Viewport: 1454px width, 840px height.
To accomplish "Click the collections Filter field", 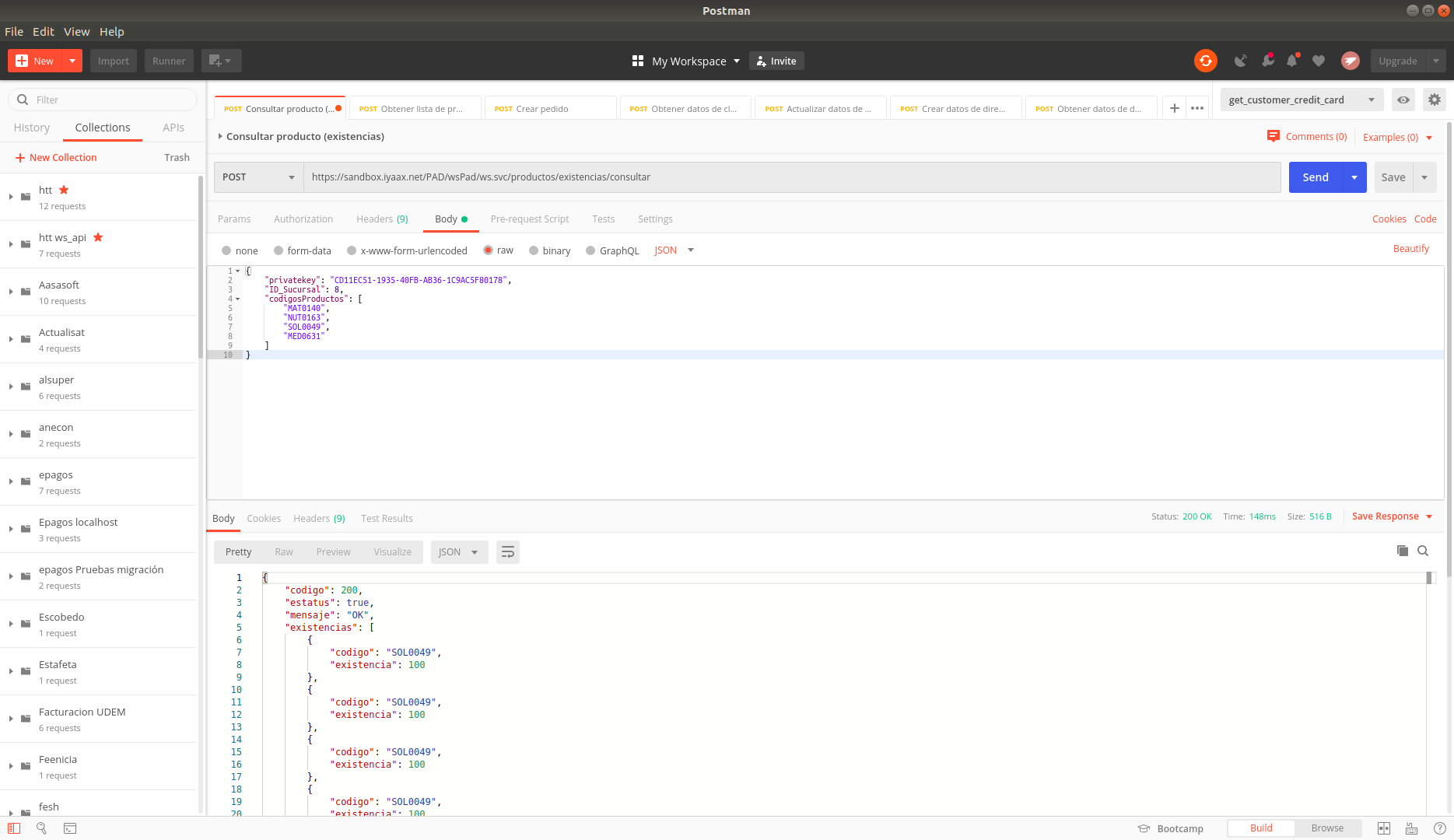I will pos(103,100).
